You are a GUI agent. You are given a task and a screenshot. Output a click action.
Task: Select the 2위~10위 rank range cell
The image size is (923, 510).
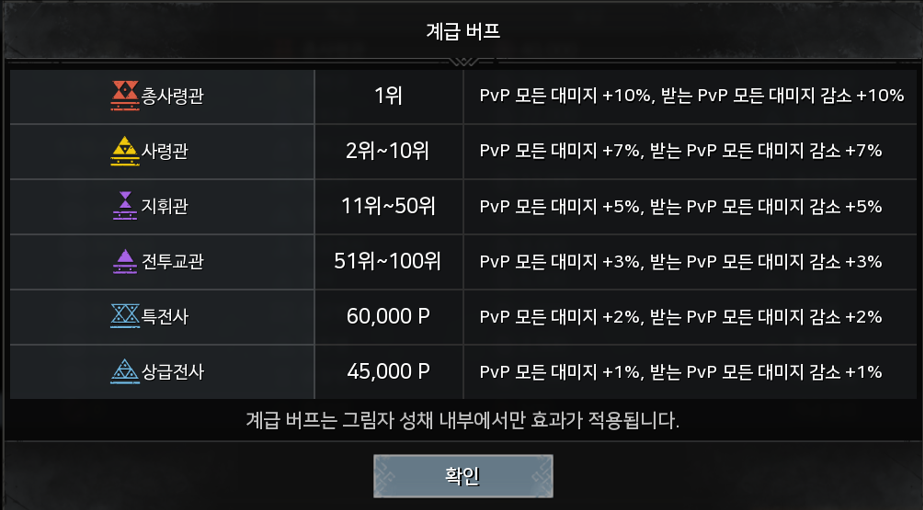pos(388,151)
